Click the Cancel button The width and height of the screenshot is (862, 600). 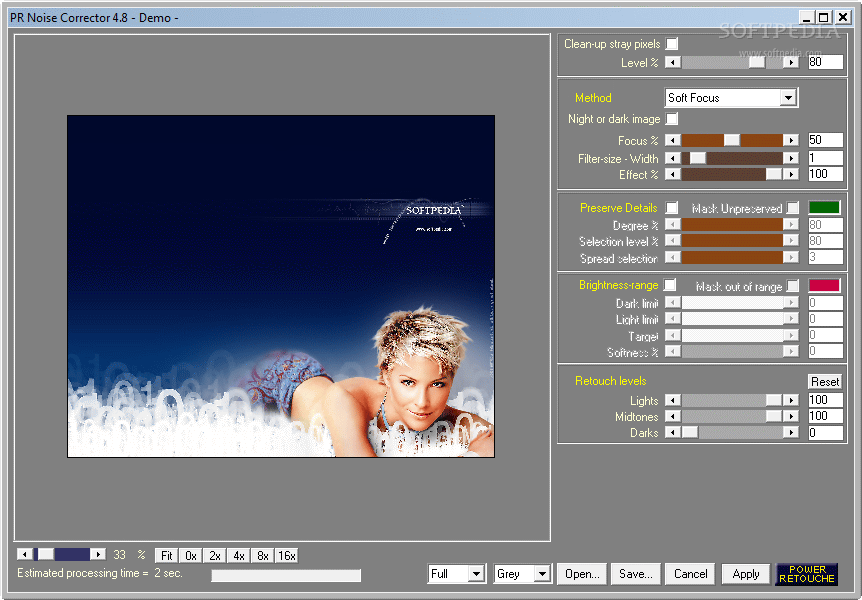(x=690, y=574)
